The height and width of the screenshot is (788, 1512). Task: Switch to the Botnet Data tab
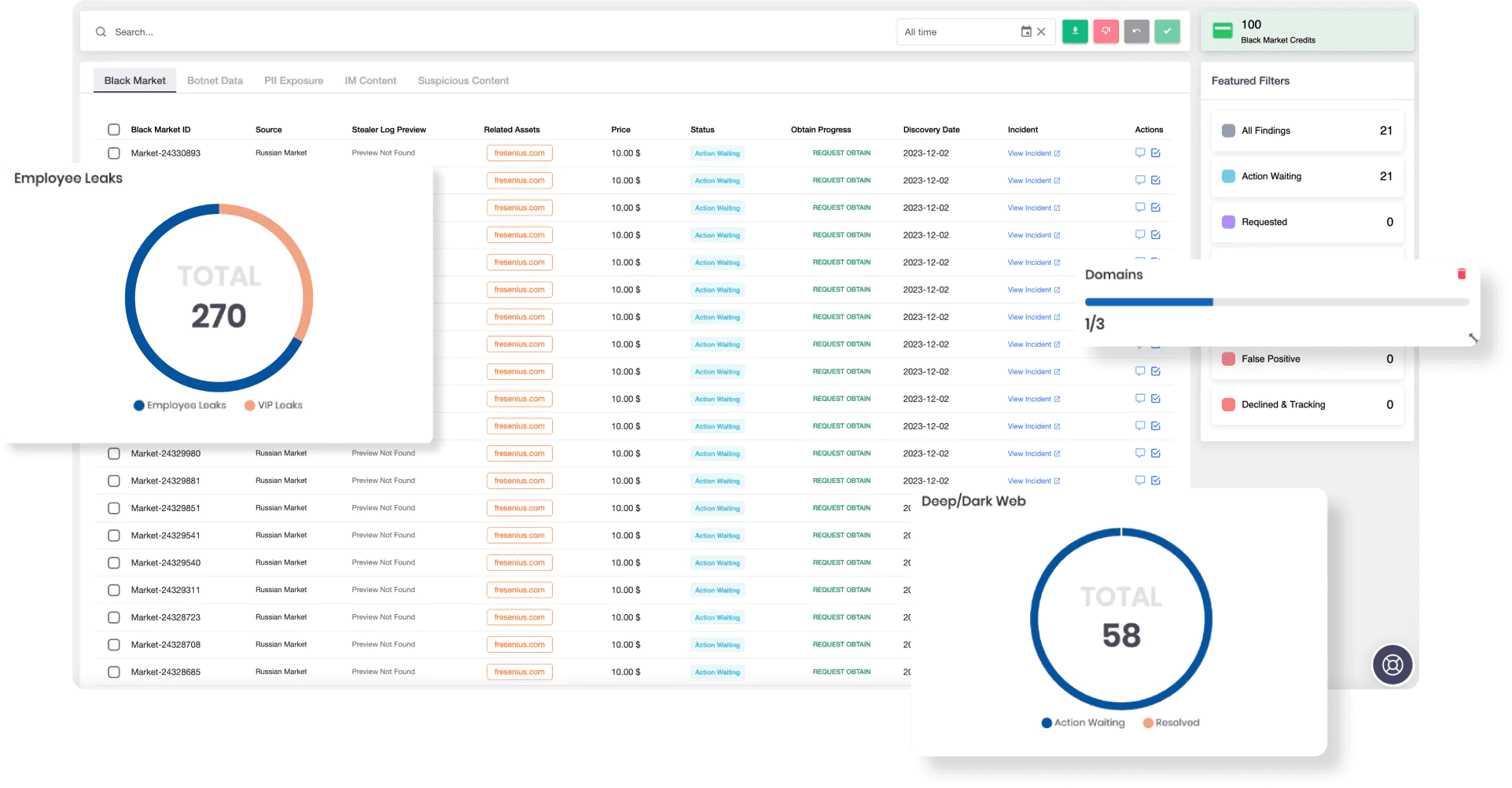[x=215, y=80]
